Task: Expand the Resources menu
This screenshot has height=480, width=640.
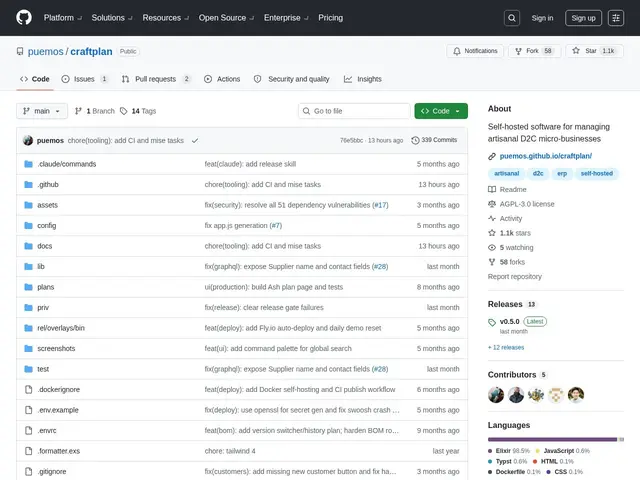Action: coord(165,18)
